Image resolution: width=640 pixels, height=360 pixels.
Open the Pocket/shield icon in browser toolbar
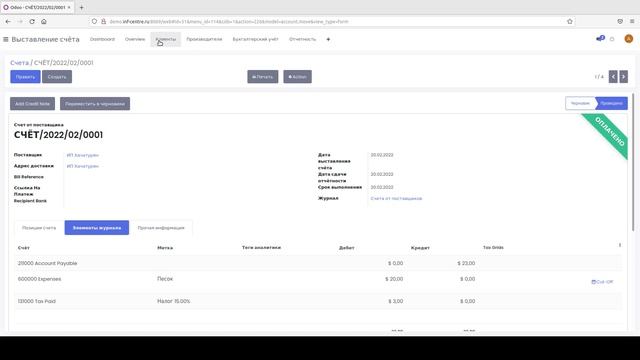(x=620, y=21)
